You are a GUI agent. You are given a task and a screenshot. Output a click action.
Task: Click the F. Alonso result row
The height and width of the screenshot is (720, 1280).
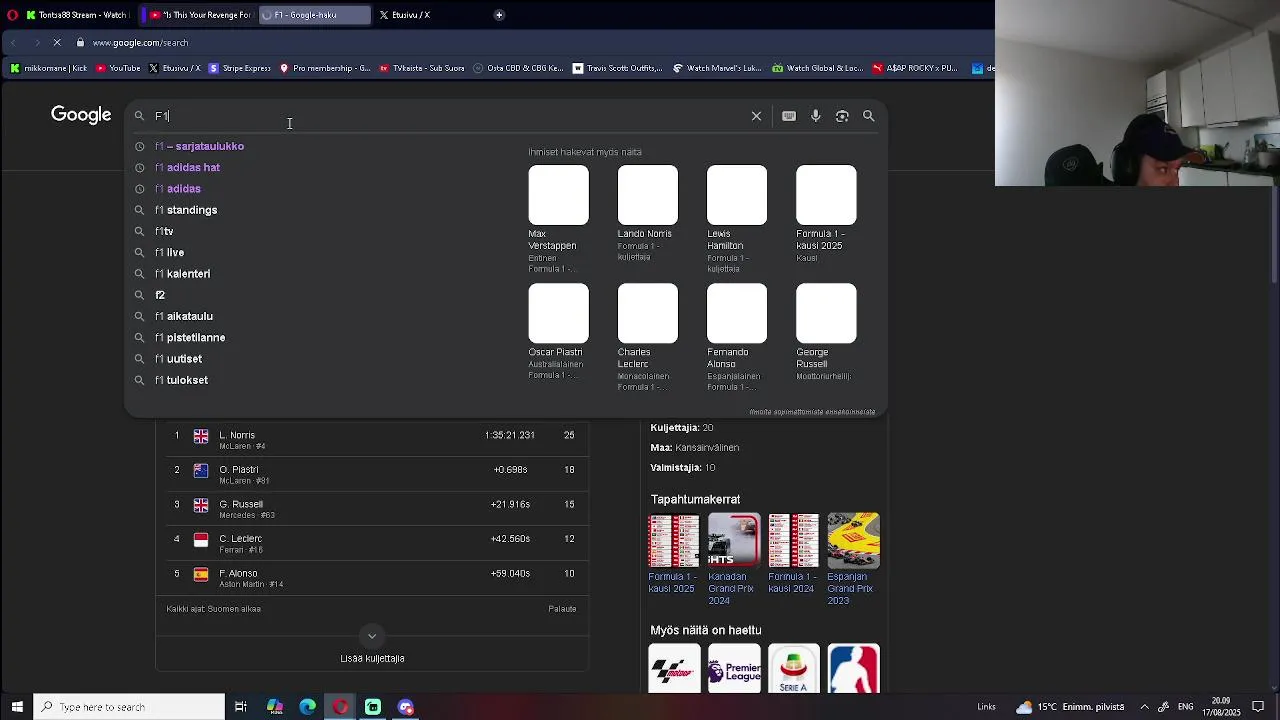[x=372, y=578]
